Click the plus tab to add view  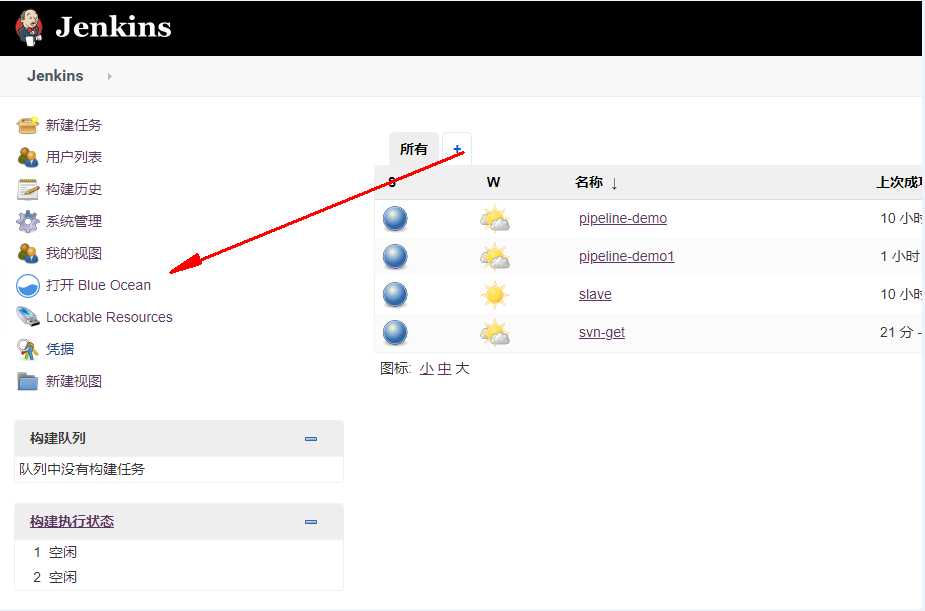click(457, 149)
